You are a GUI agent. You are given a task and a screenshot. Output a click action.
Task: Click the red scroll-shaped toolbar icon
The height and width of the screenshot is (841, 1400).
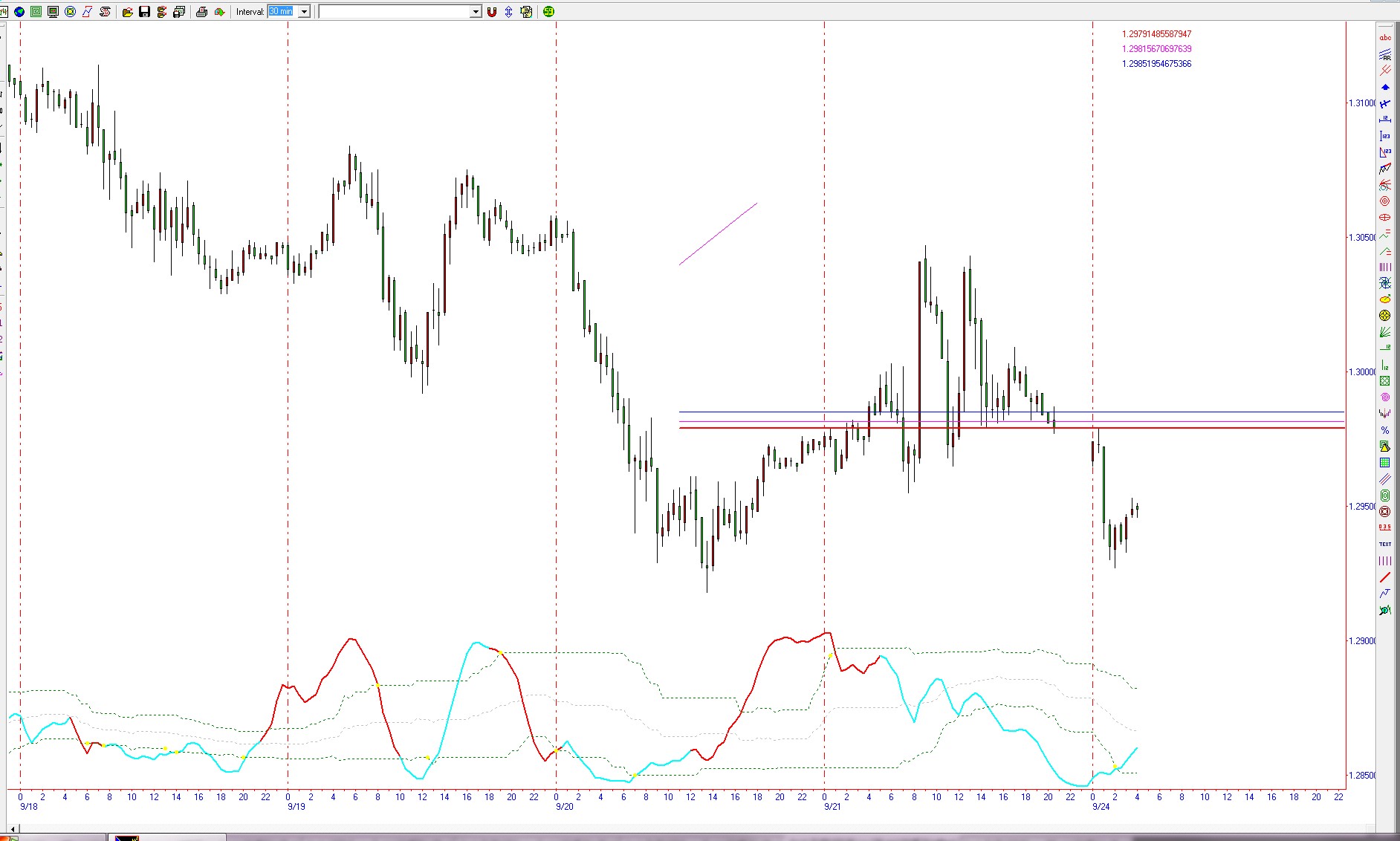tap(105, 12)
